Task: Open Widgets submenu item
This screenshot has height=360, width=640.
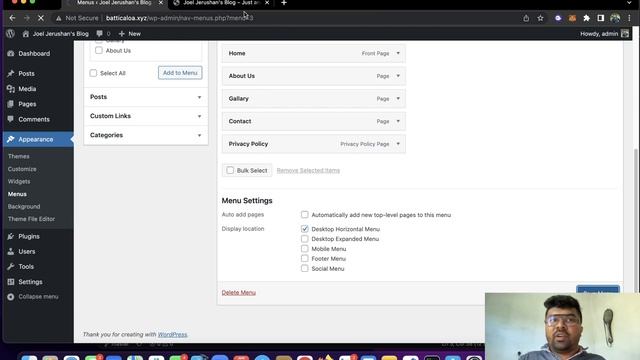Action: (19, 181)
